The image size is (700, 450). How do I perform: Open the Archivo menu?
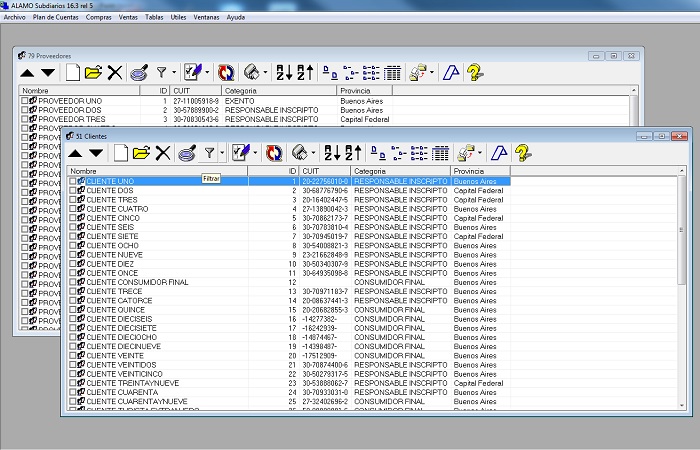[x=14, y=17]
